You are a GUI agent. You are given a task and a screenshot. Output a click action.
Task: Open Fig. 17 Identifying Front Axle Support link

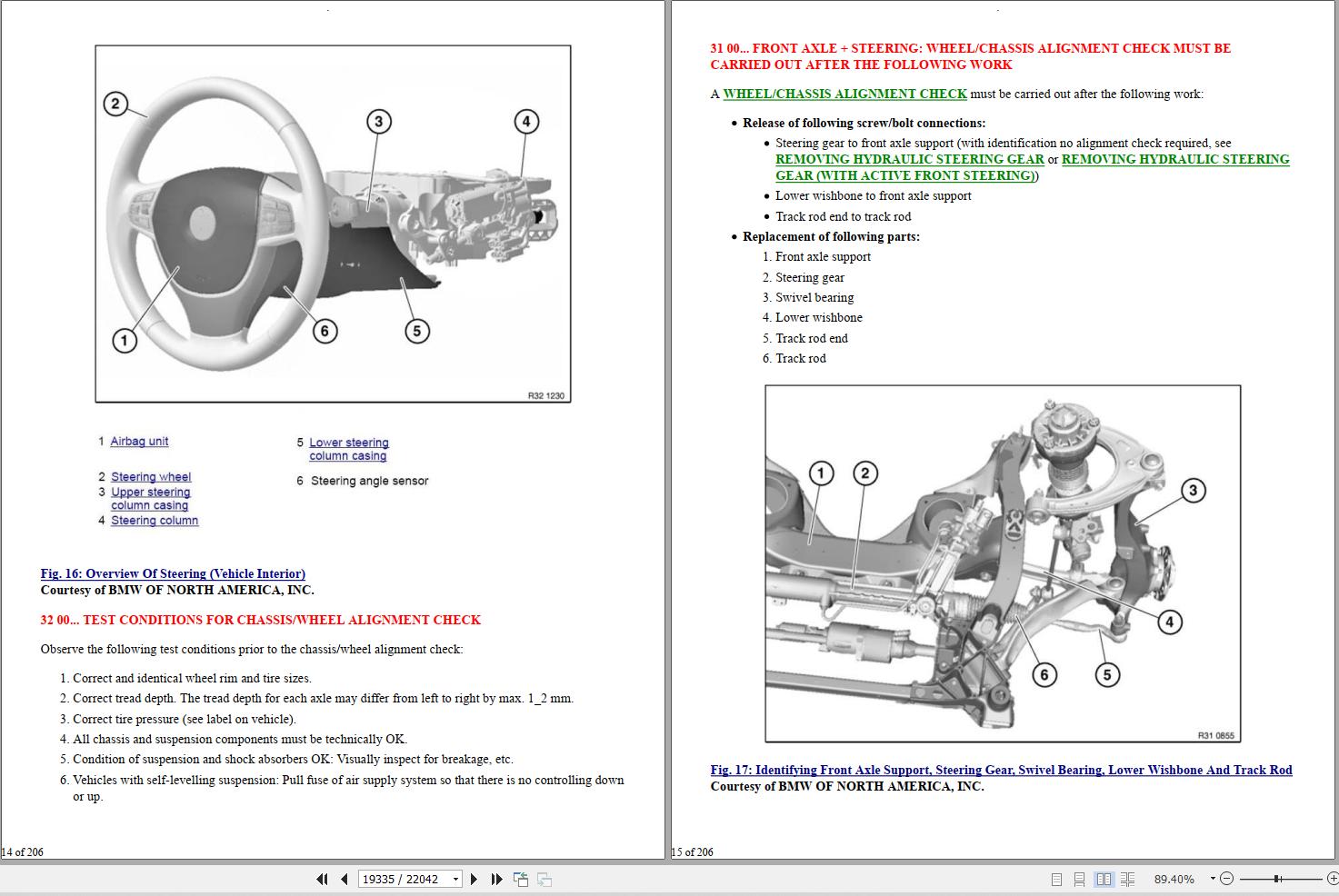point(1001,770)
